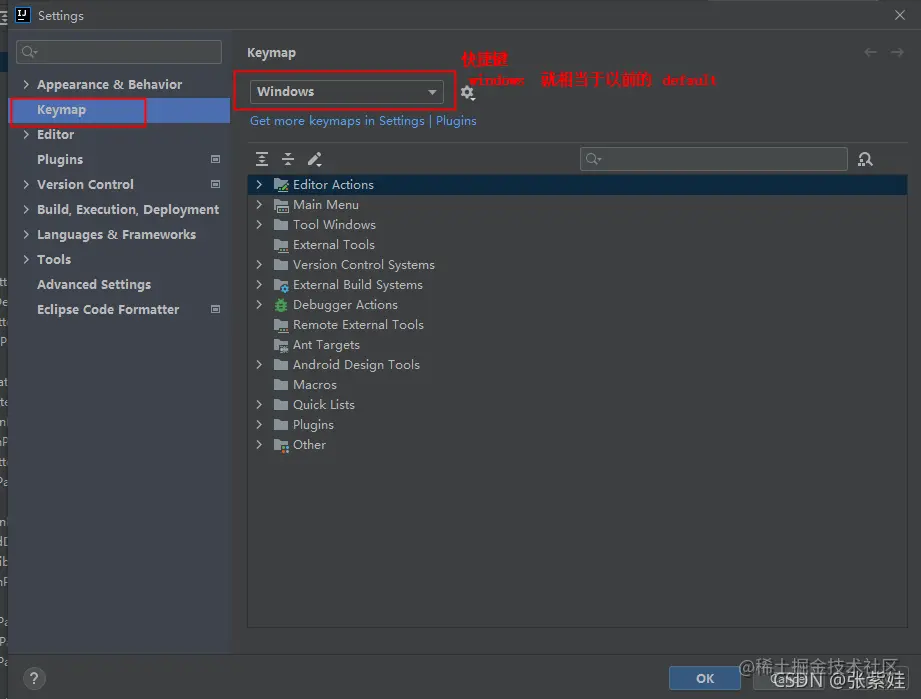The image size is (921, 699).
Task: Click the OK button
Action: tap(705, 678)
